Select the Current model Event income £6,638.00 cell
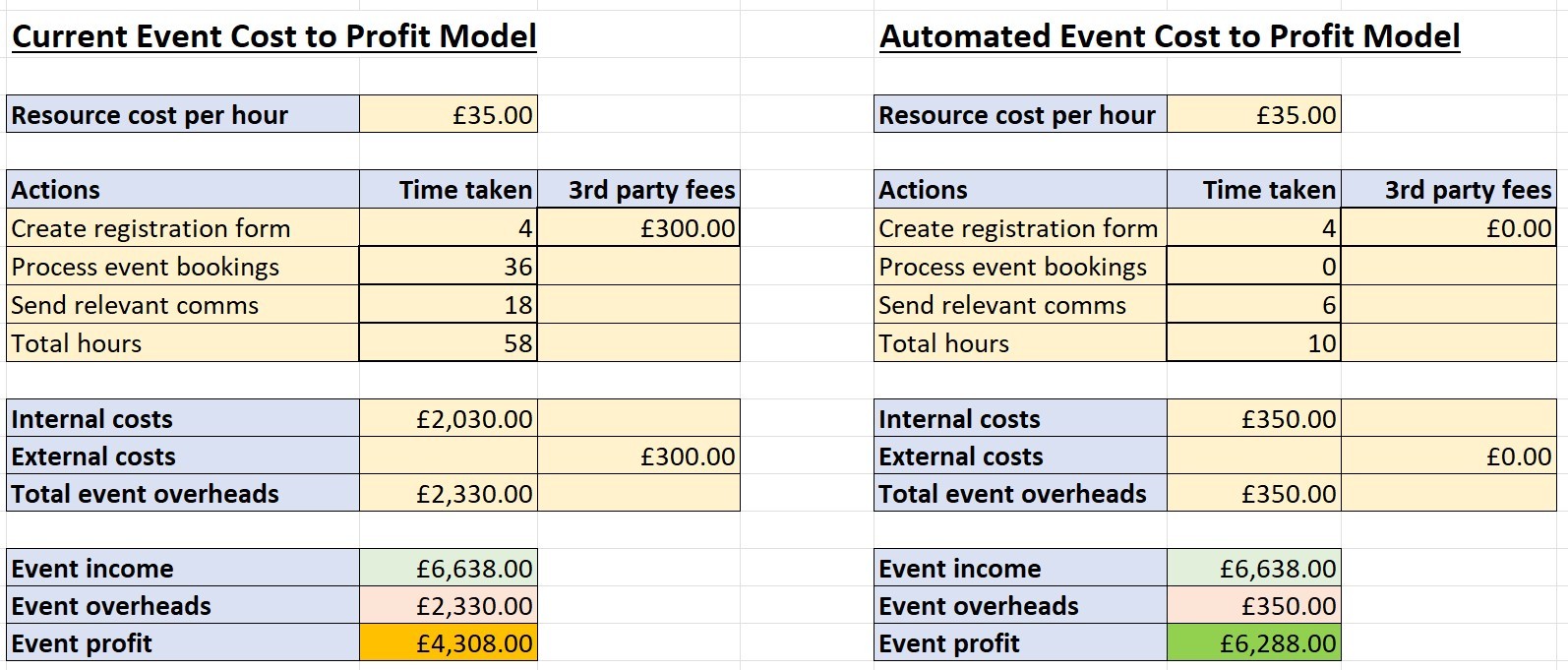 pyautogui.click(x=449, y=569)
